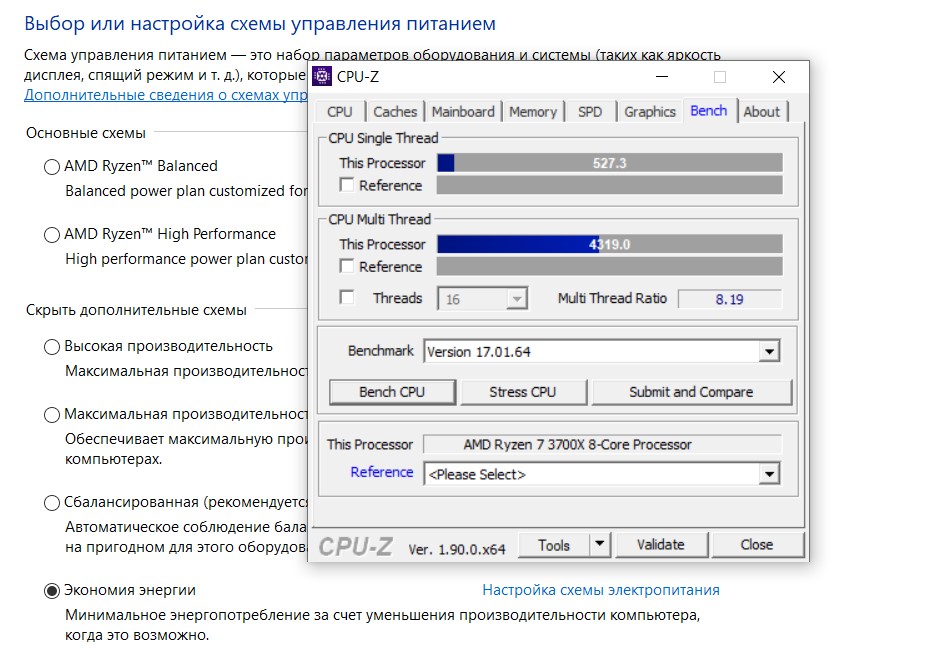Close the CPU-Z window with X
925x667 pixels.
(x=779, y=77)
